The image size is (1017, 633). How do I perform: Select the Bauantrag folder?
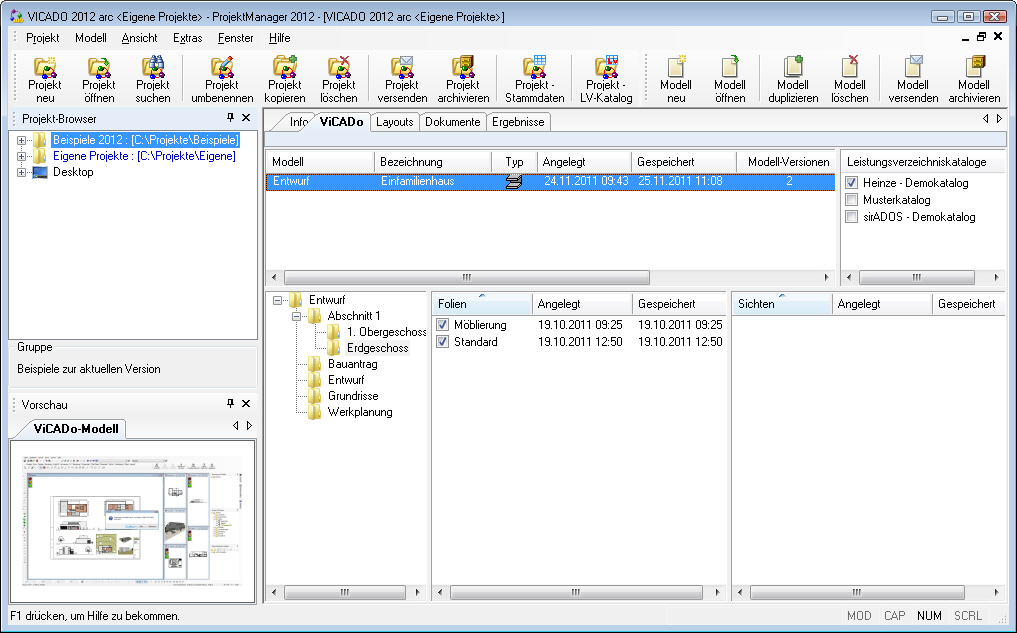(x=352, y=364)
